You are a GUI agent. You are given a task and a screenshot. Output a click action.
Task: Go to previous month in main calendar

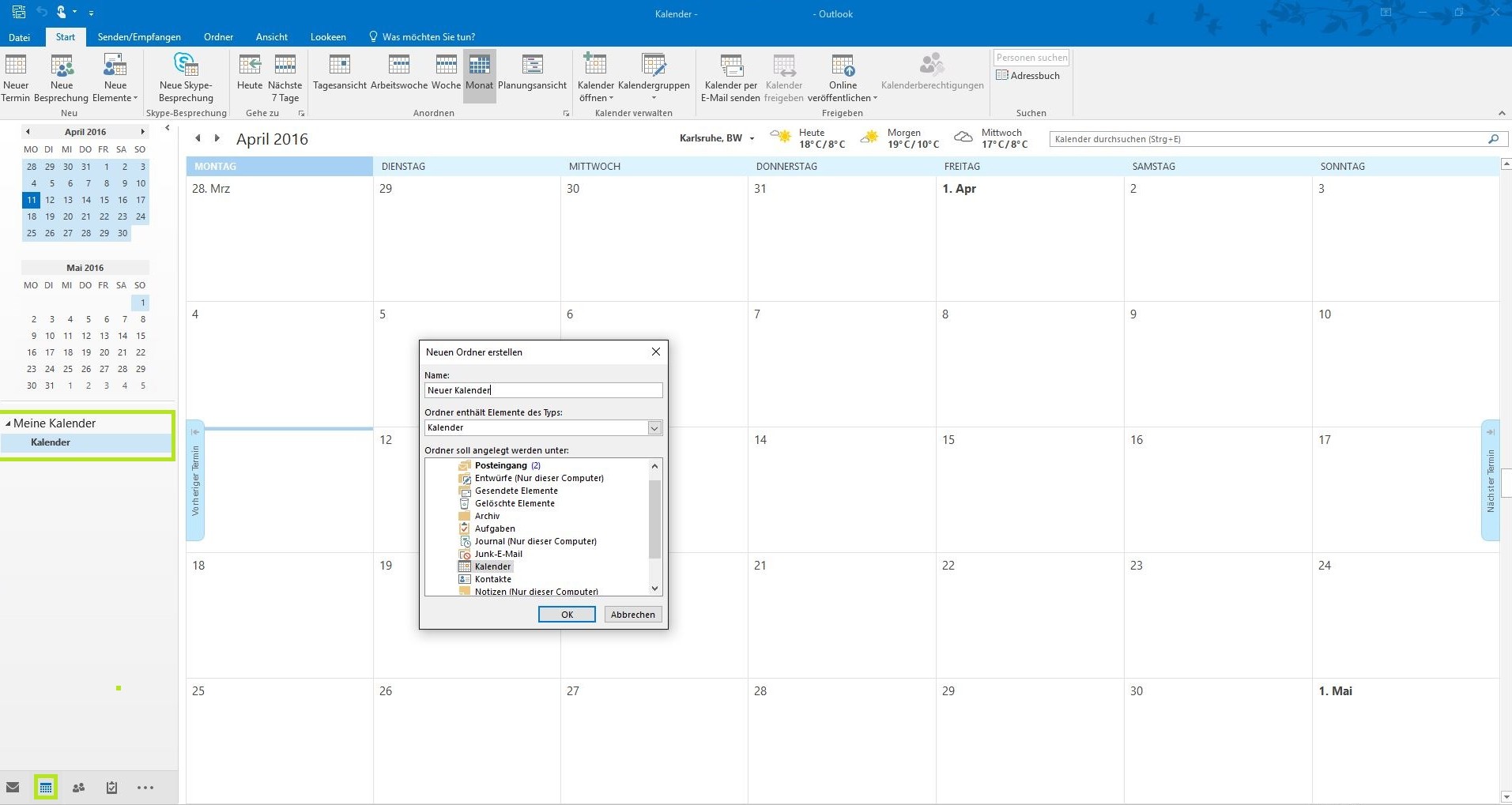pos(198,138)
